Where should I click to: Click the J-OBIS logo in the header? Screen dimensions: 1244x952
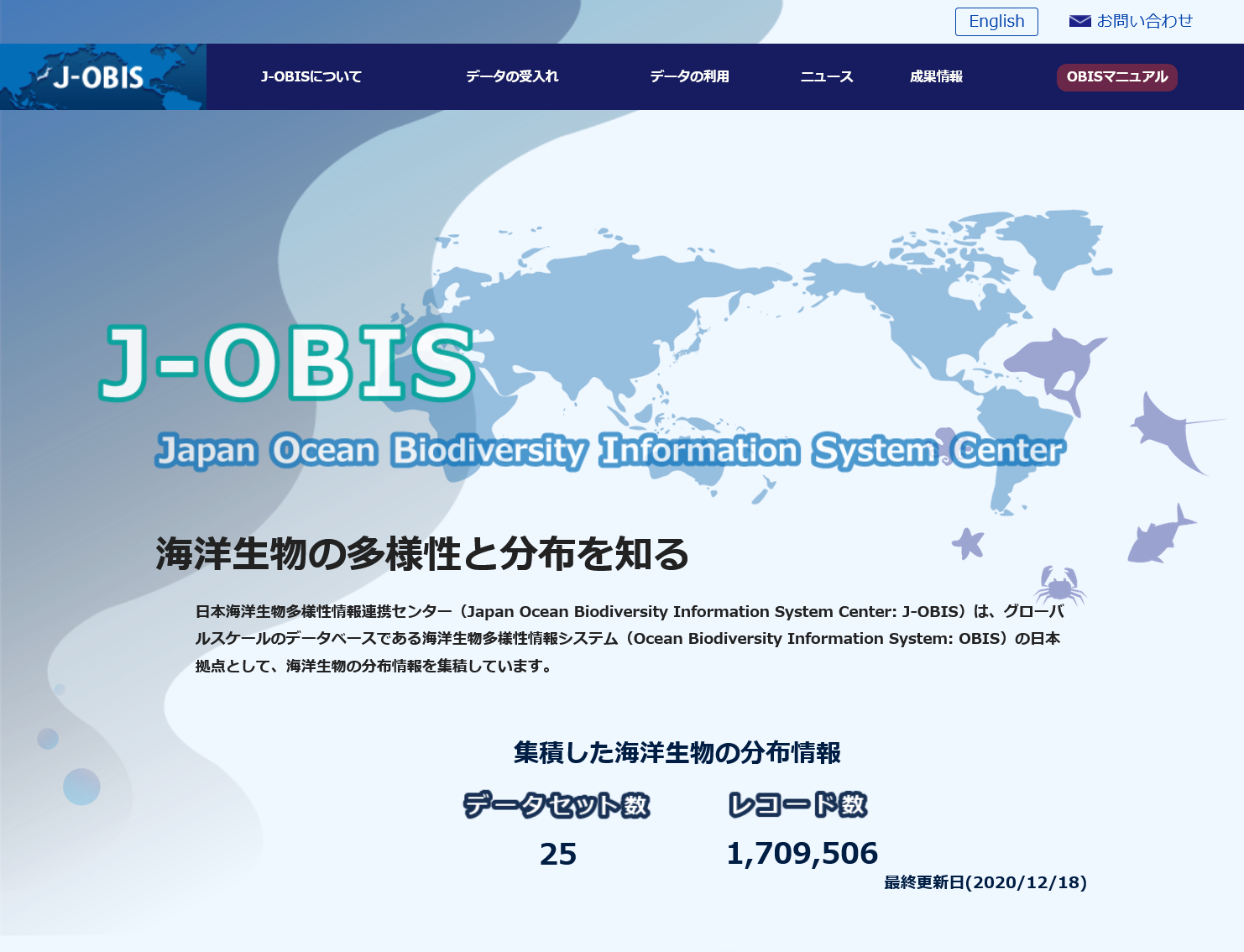pos(102,76)
